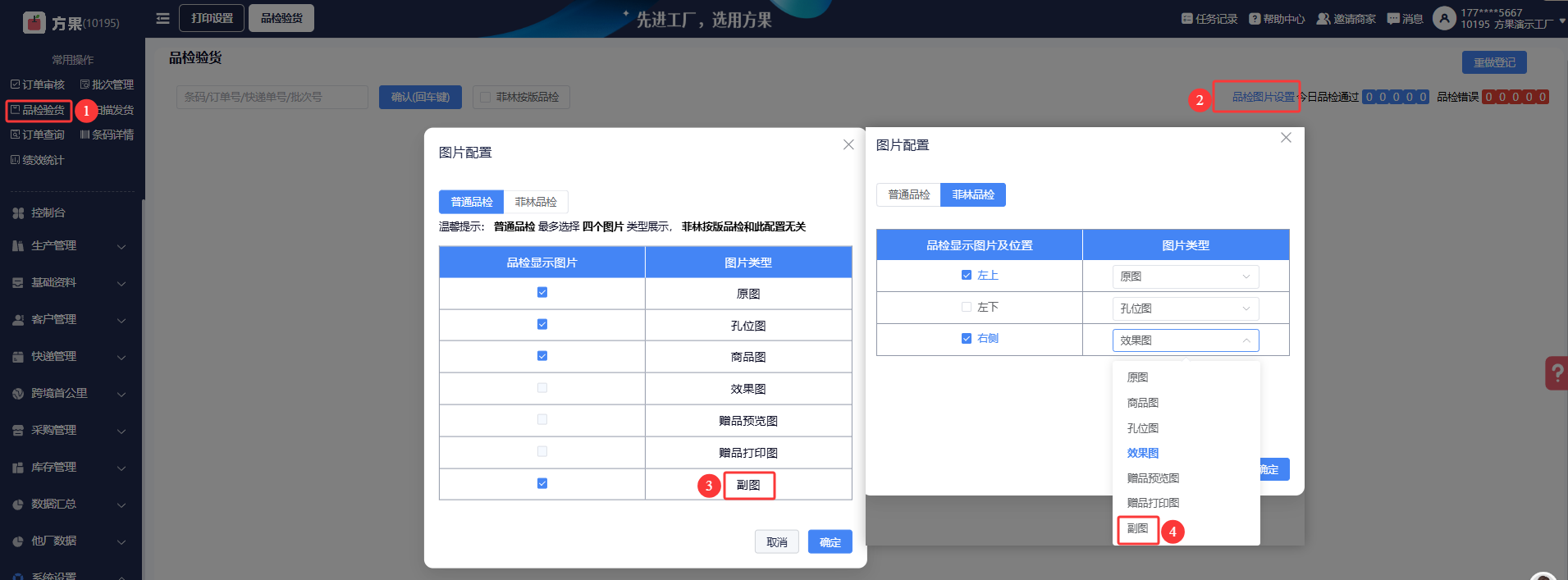The height and width of the screenshot is (580, 1568).
Task: Choose 商品图 from the dropdown list
Action: [x=1143, y=403]
